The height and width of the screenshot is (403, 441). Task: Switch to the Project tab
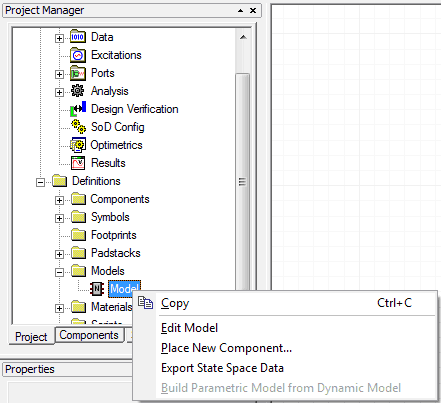coord(31,337)
